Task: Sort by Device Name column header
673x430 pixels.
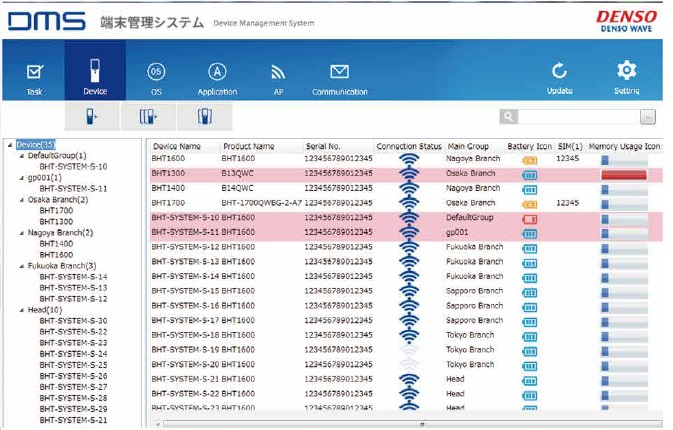Action: 177,147
